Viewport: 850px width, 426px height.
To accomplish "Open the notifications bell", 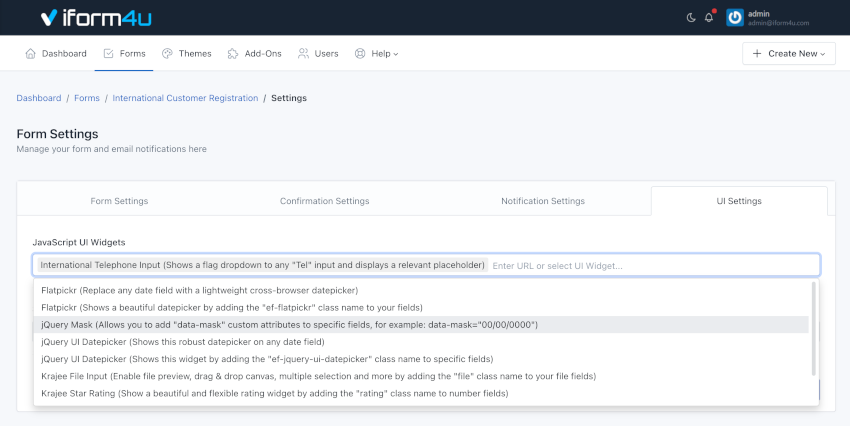I will (x=709, y=17).
